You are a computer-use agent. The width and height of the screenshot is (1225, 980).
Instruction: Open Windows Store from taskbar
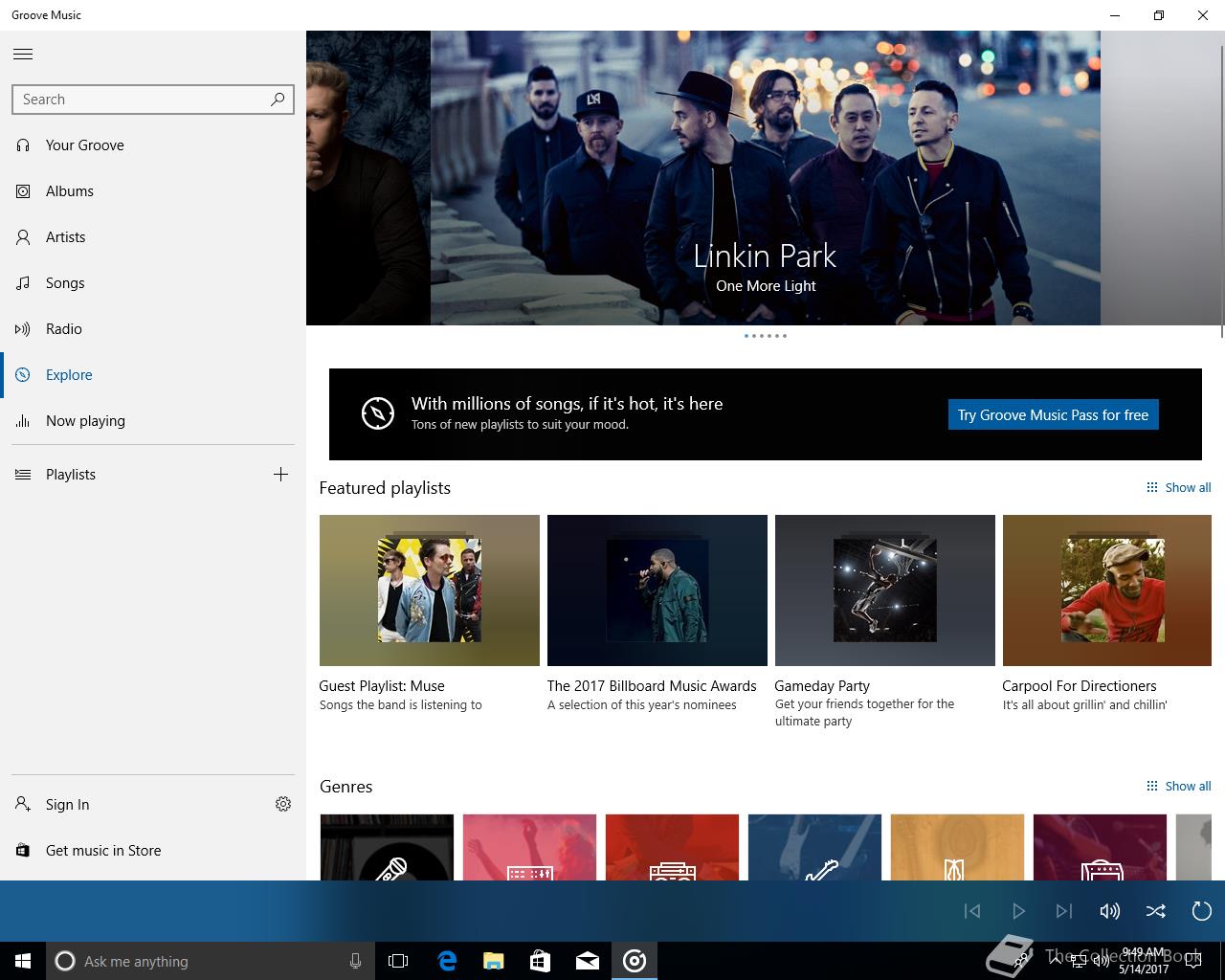(541, 961)
